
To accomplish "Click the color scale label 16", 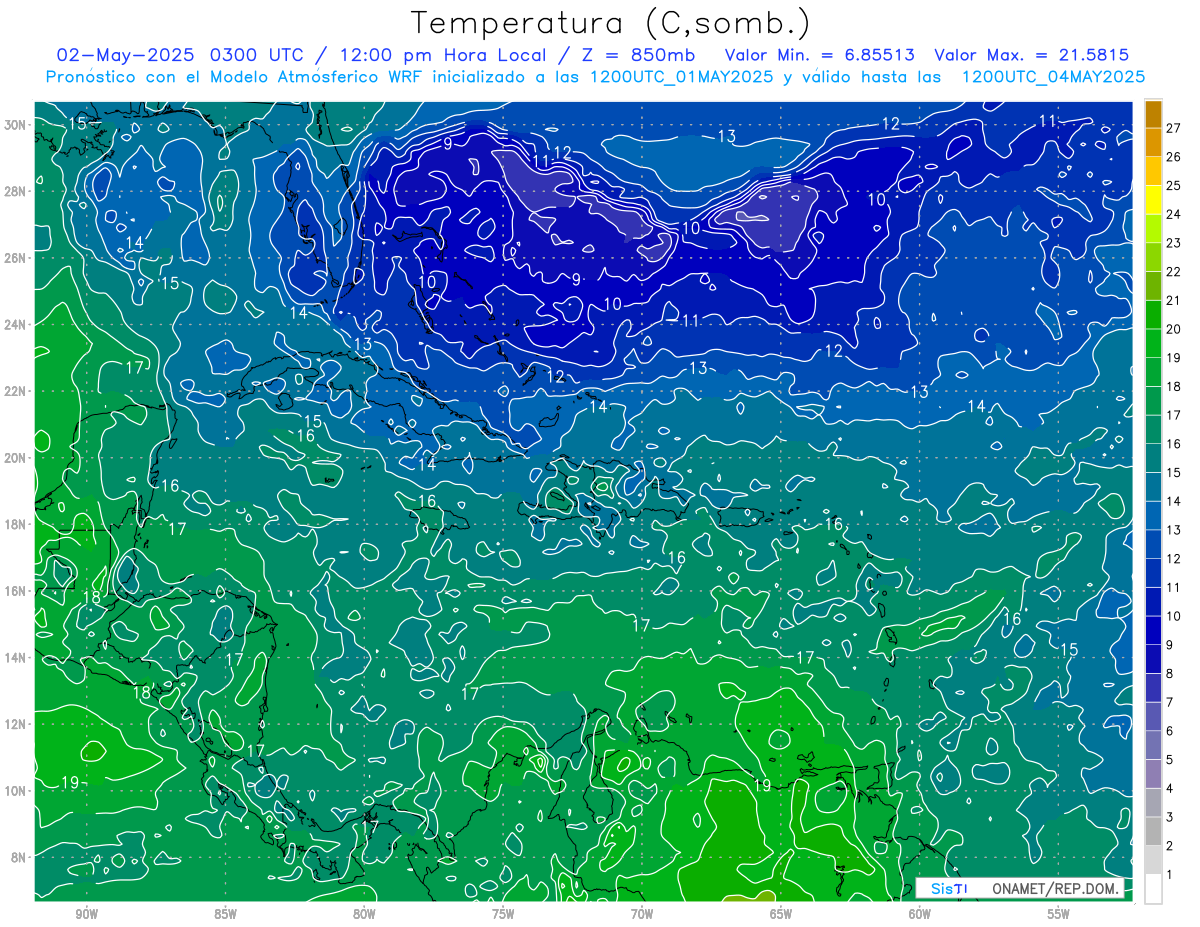I will coord(1174,444).
